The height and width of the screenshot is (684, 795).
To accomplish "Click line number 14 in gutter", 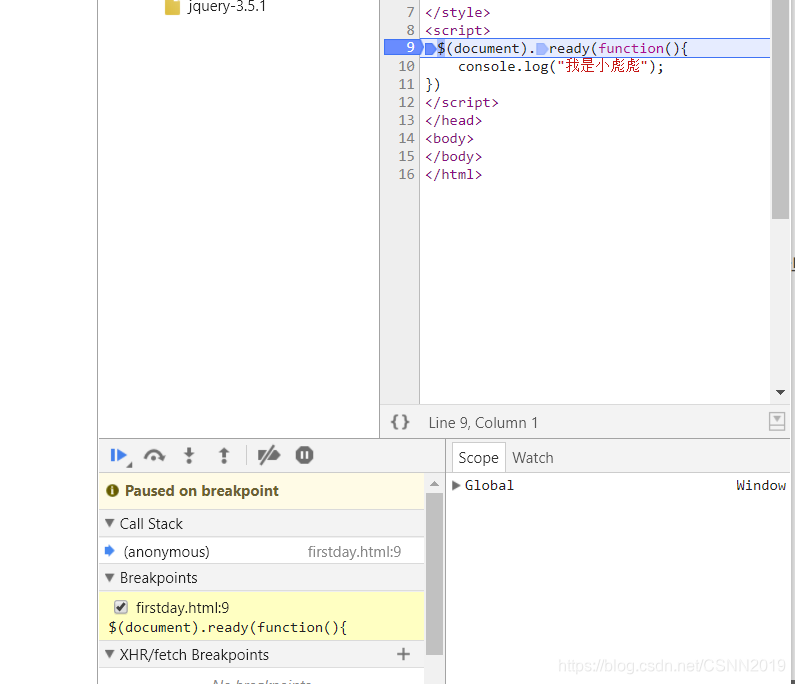I will [x=406, y=138].
